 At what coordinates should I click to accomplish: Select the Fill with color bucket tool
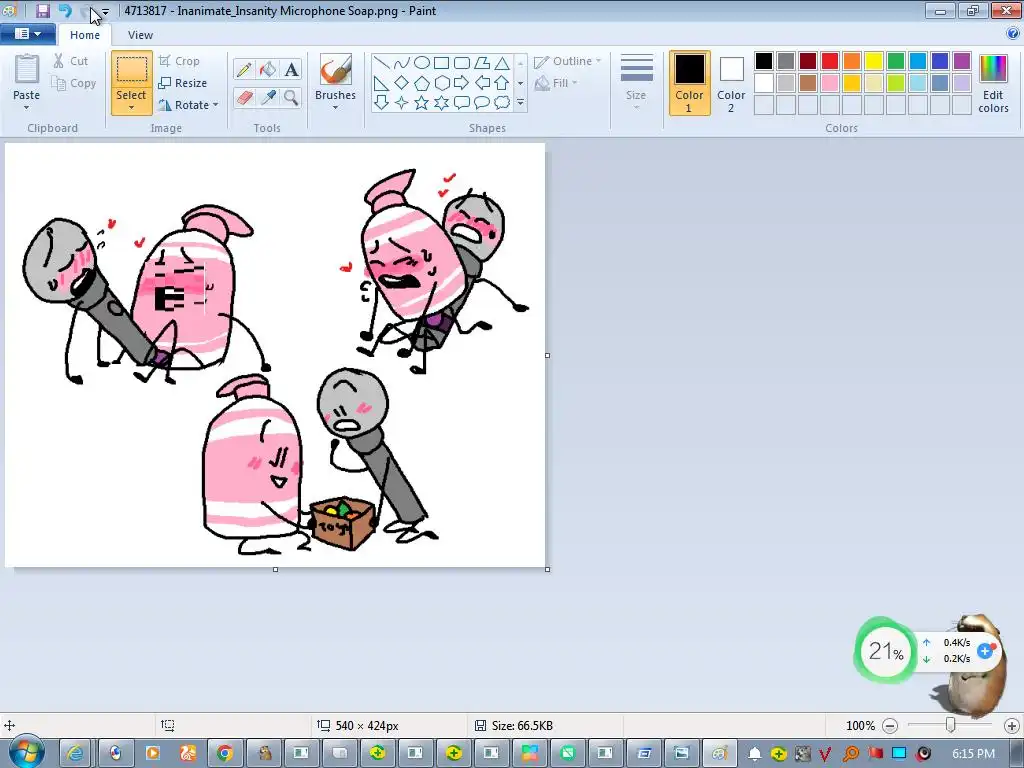pos(267,70)
